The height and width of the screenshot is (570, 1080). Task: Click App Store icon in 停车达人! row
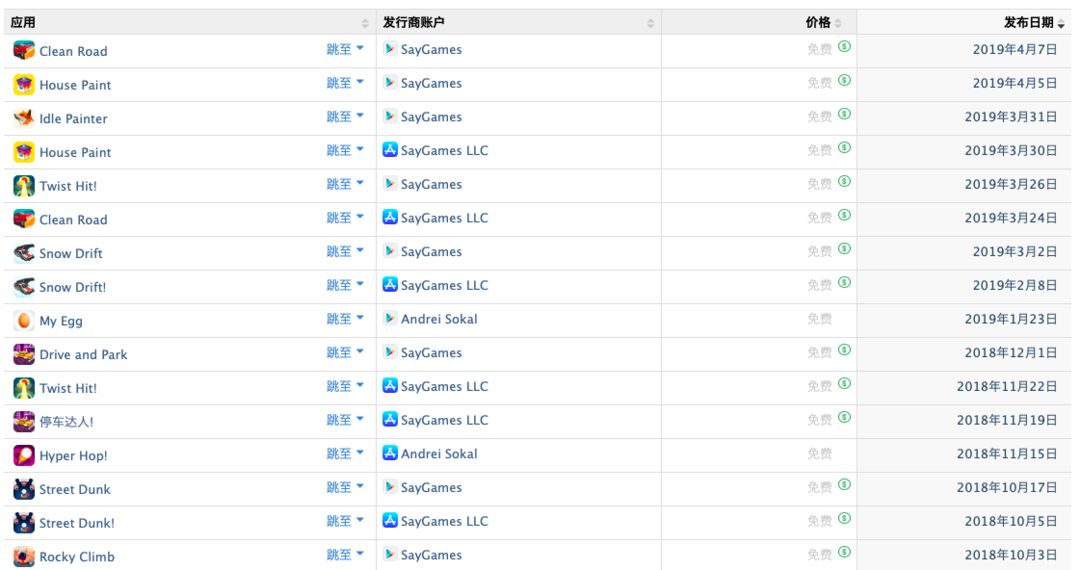390,419
